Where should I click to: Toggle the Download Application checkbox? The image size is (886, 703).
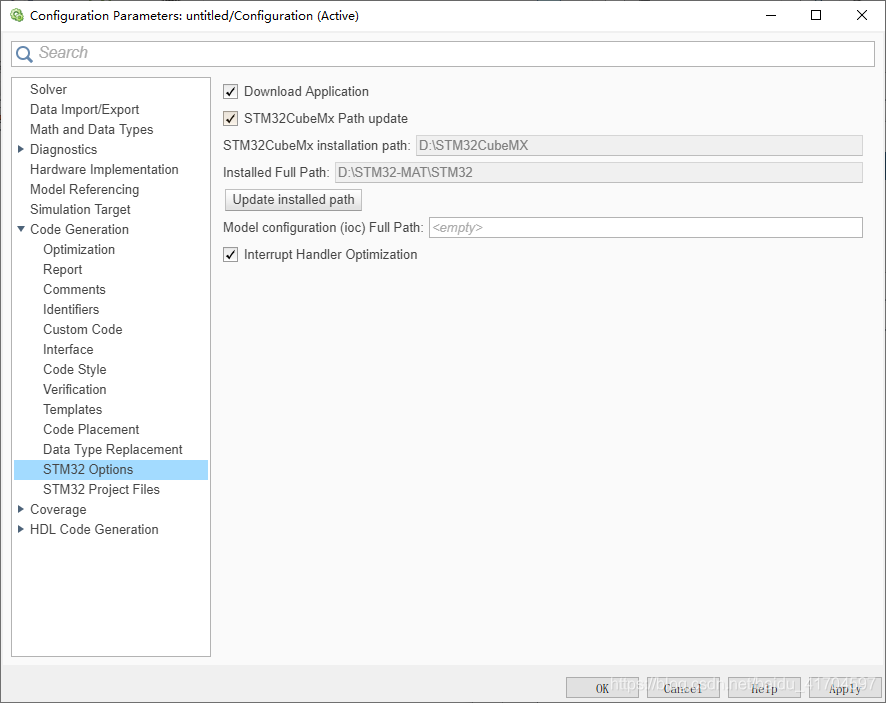(x=231, y=92)
